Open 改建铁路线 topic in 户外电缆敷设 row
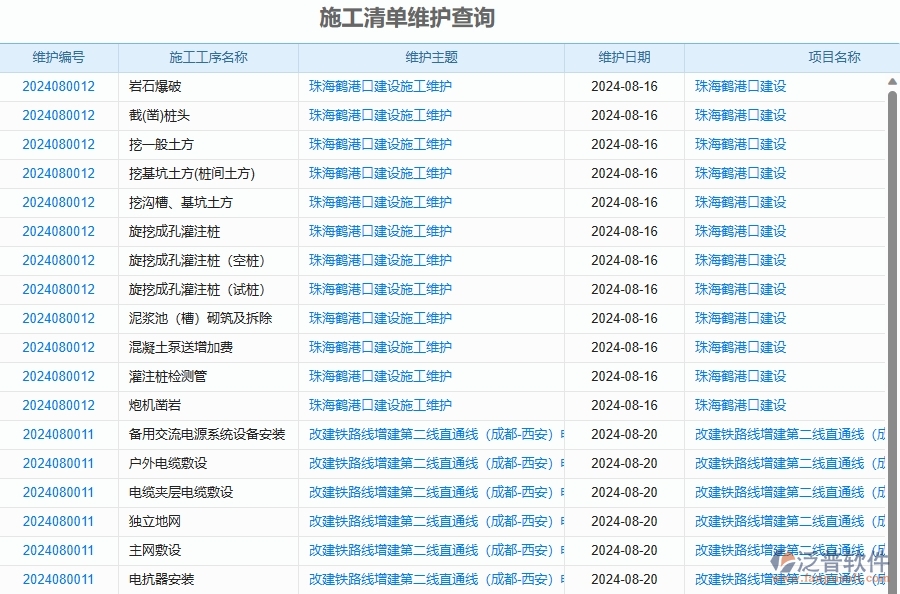Image resolution: width=900 pixels, height=594 pixels. (430, 463)
